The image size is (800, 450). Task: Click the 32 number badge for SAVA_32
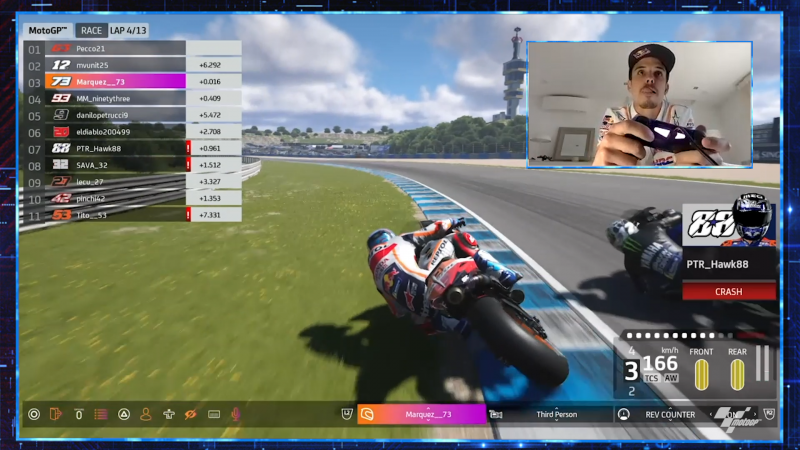point(61,165)
